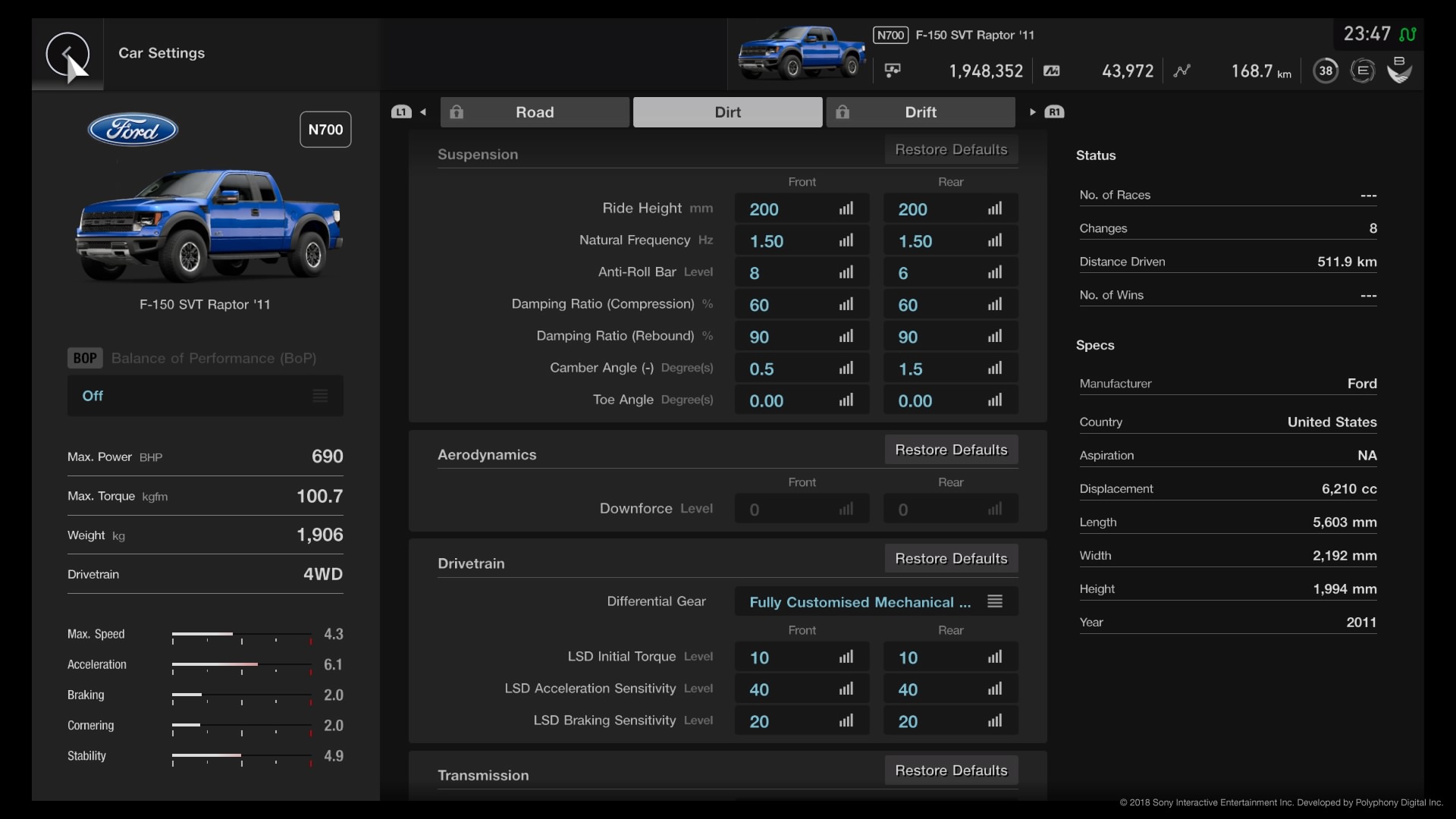Viewport: 1456px width, 819px height.
Task: Click the trophy shield icon in header
Action: (x=1399, y=70)
